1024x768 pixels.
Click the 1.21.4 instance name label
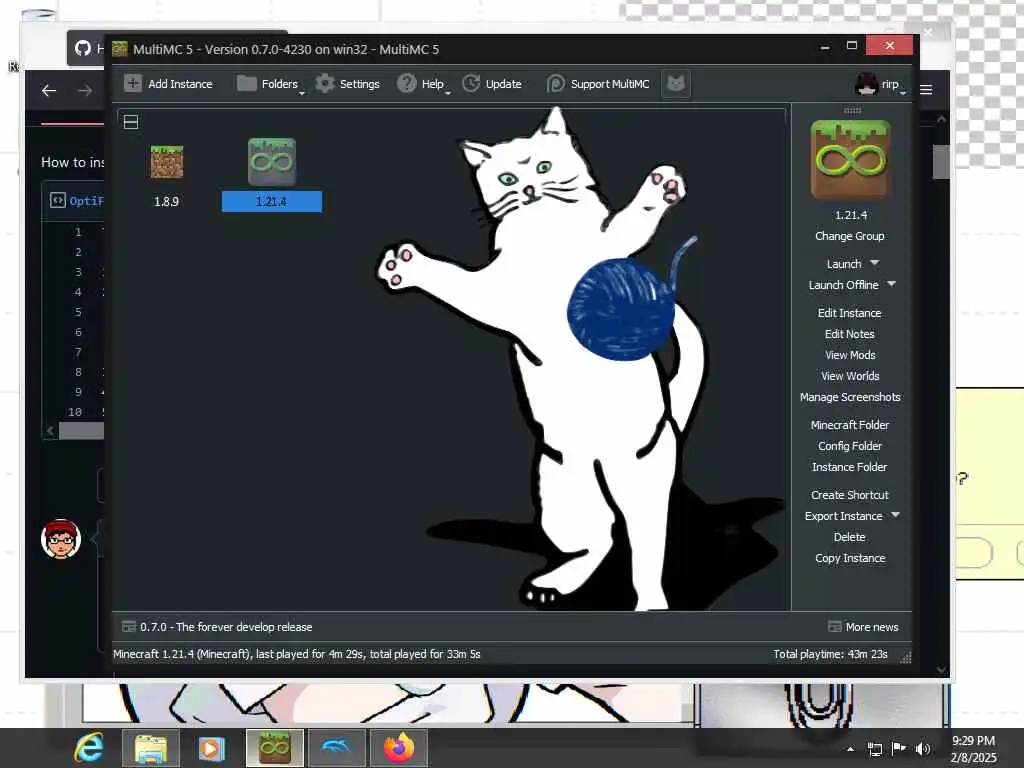coord(271,202)
